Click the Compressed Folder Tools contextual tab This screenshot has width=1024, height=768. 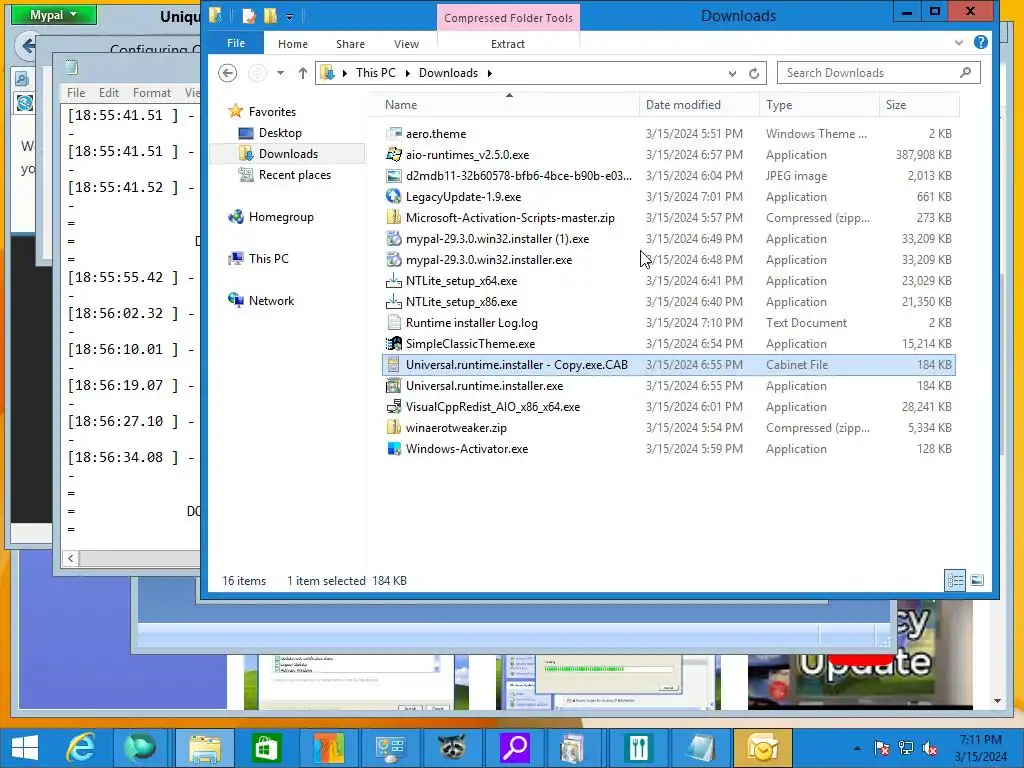click(x=508, y=18)
